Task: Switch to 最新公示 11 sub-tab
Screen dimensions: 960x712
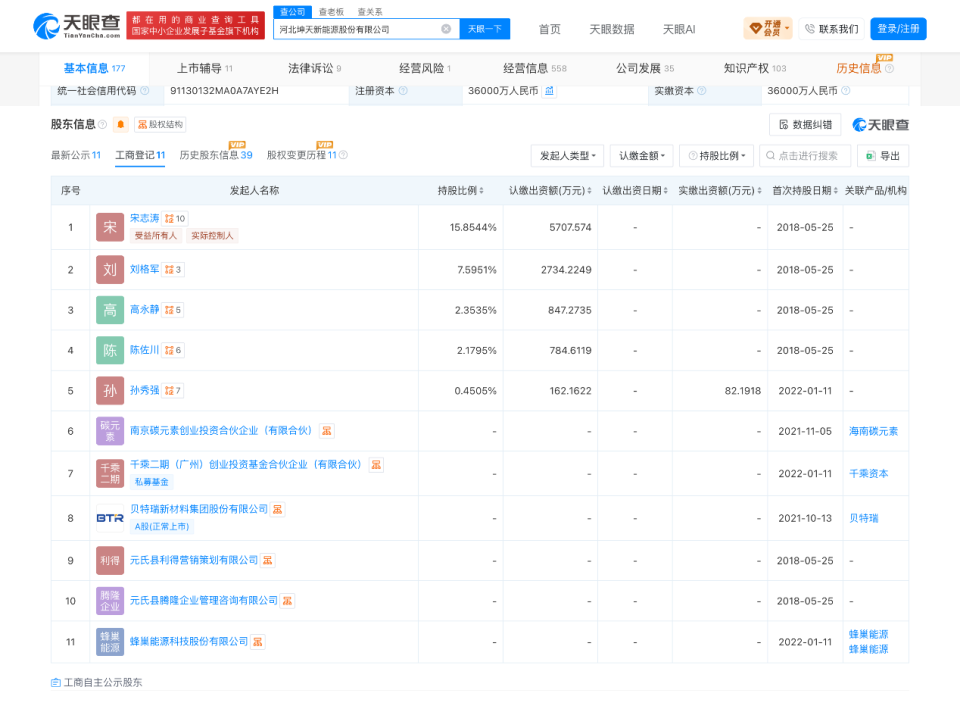Action: [x=76, y=155]
